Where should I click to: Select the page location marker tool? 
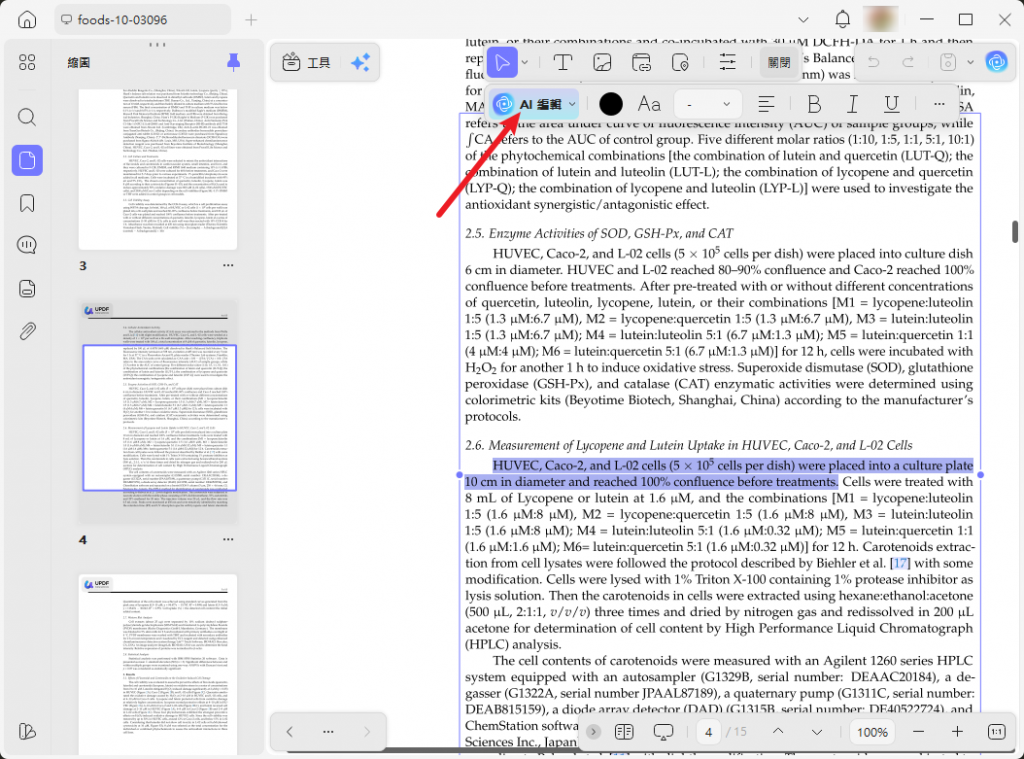(x=680, y=62)
